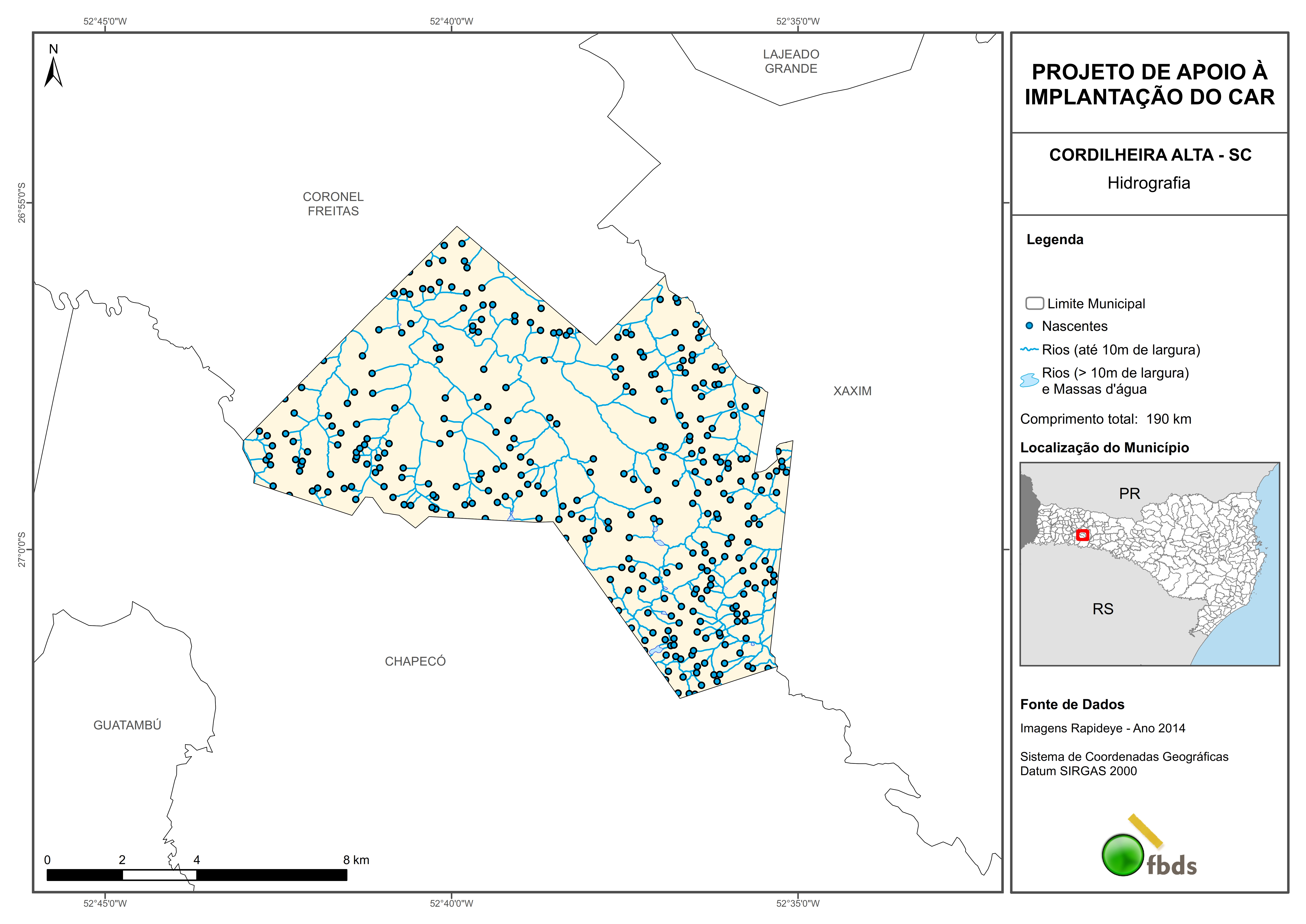Click the XAXIM municipality label
Screen dimensions: 1306x924
852,391
